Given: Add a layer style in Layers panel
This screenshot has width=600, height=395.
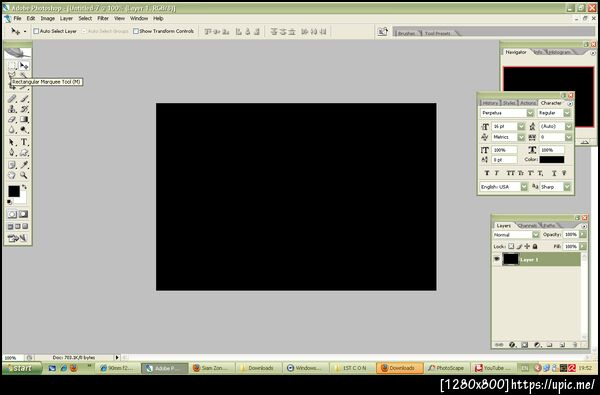Looking at the screenshot, I should click(512, 345).
